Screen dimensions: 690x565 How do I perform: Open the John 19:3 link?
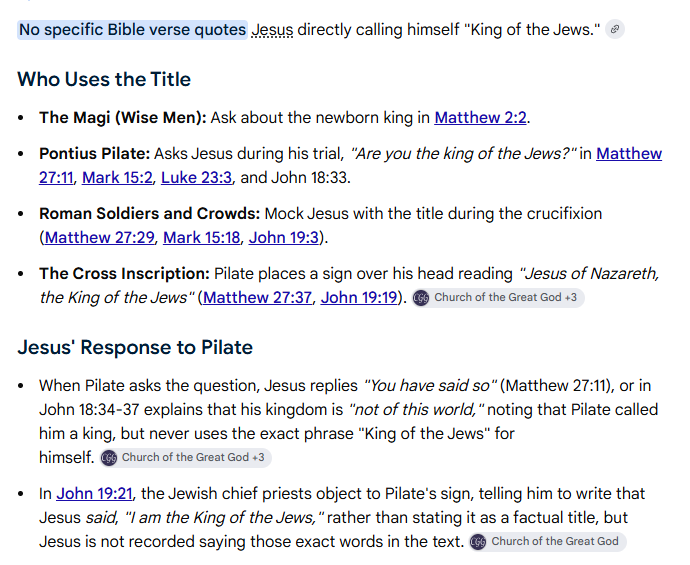283,237
